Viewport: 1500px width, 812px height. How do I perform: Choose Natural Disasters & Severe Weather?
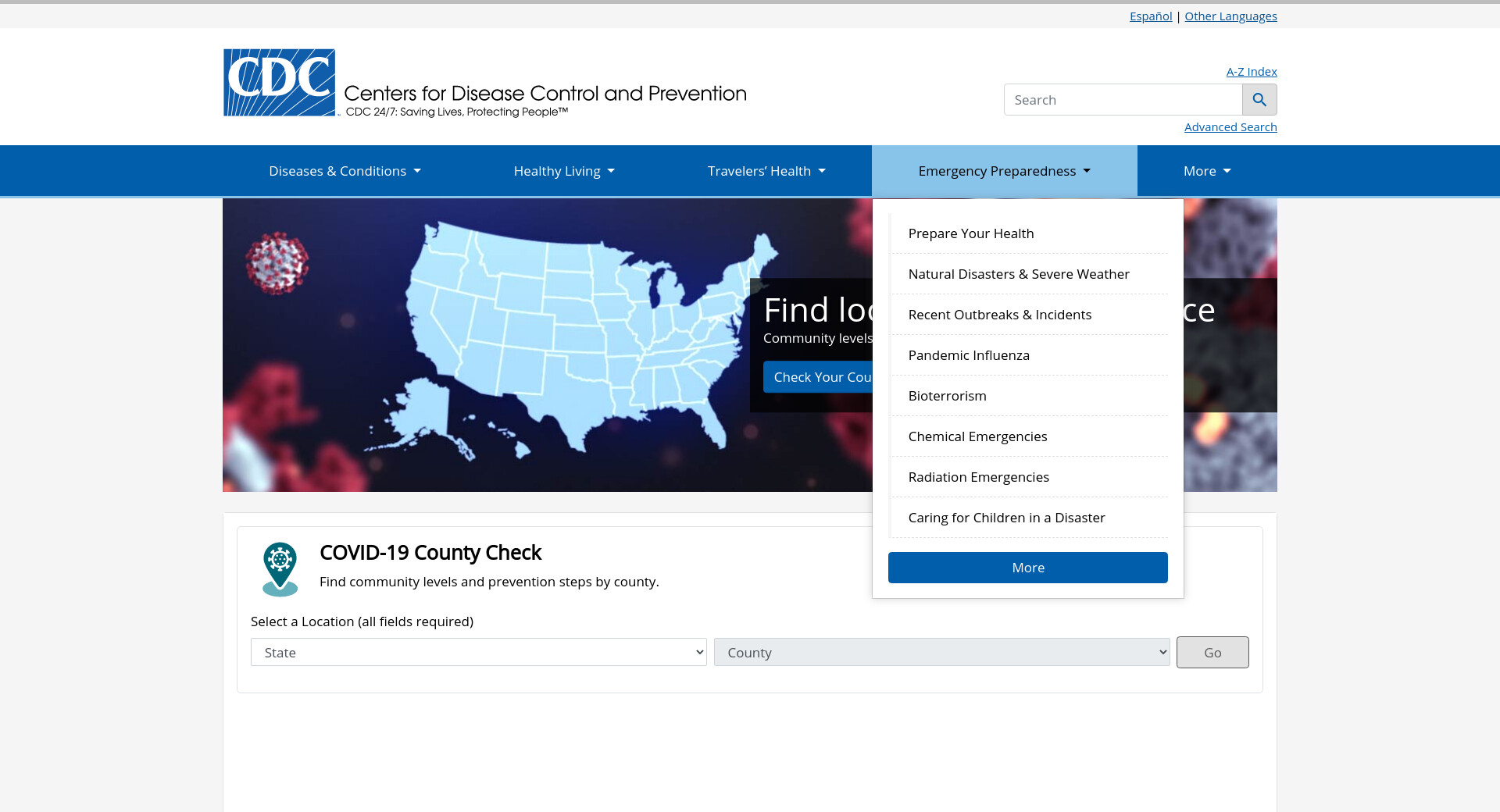[x=1018, y=274]
